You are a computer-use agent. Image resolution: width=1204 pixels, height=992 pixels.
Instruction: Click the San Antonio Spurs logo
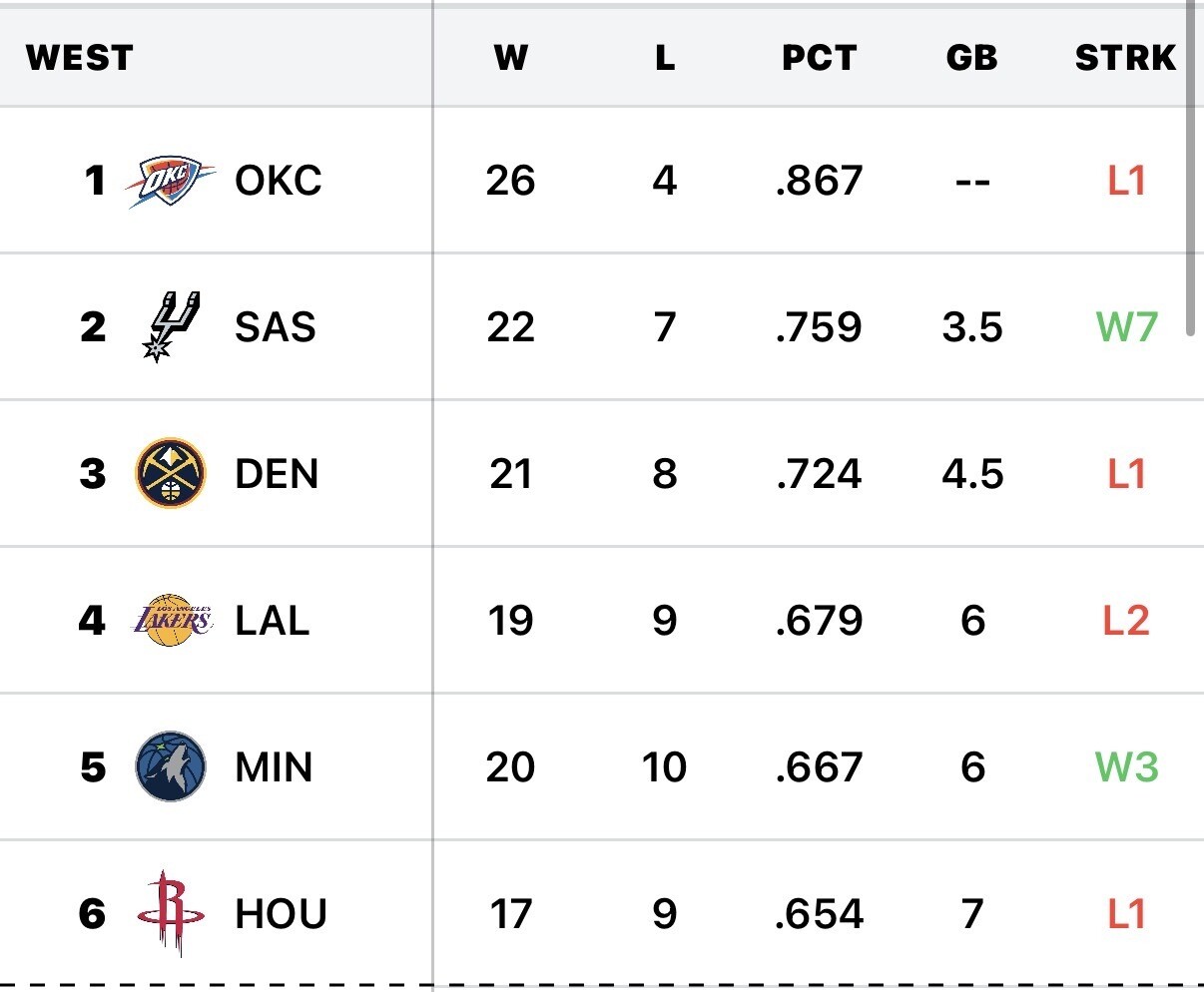(x=172, y=326)
